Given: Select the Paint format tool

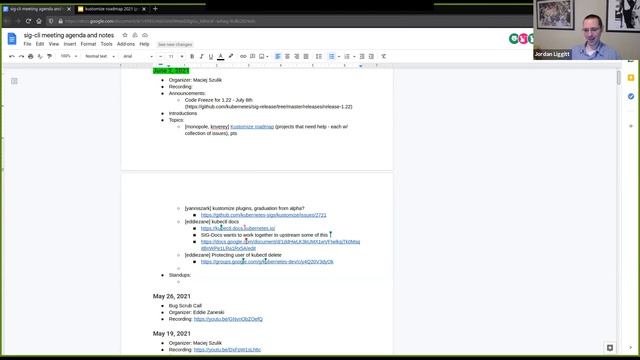Looking at the screenshot, I should click(x=49, y=56).
